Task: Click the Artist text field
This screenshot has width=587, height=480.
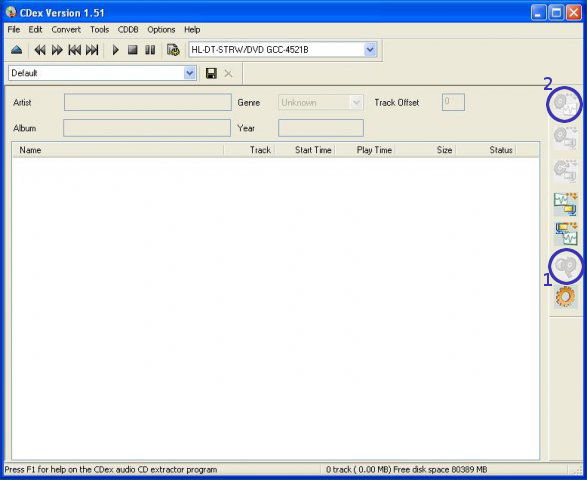Action: 147,102
